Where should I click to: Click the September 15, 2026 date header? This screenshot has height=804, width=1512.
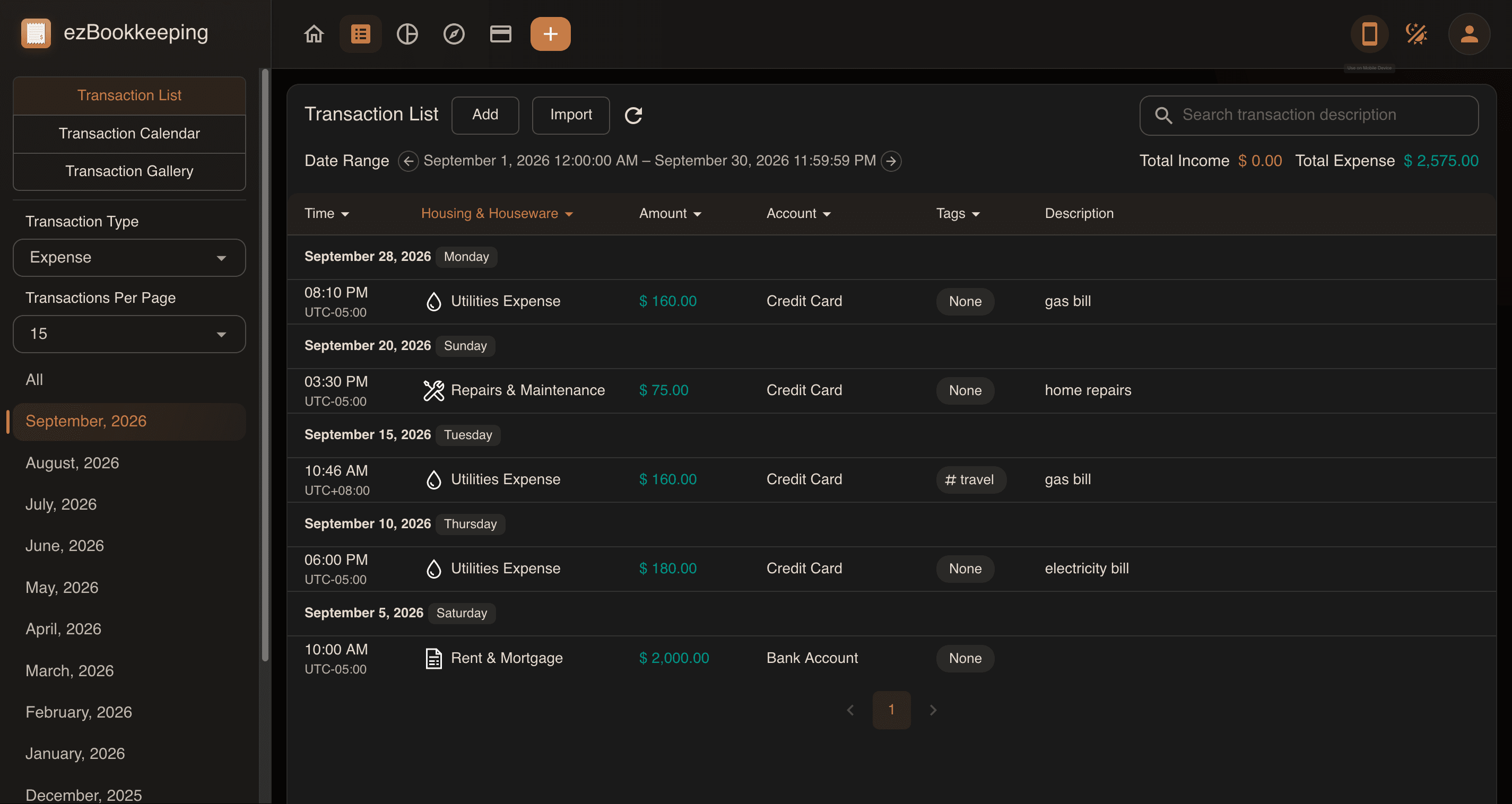click(368, 435)
